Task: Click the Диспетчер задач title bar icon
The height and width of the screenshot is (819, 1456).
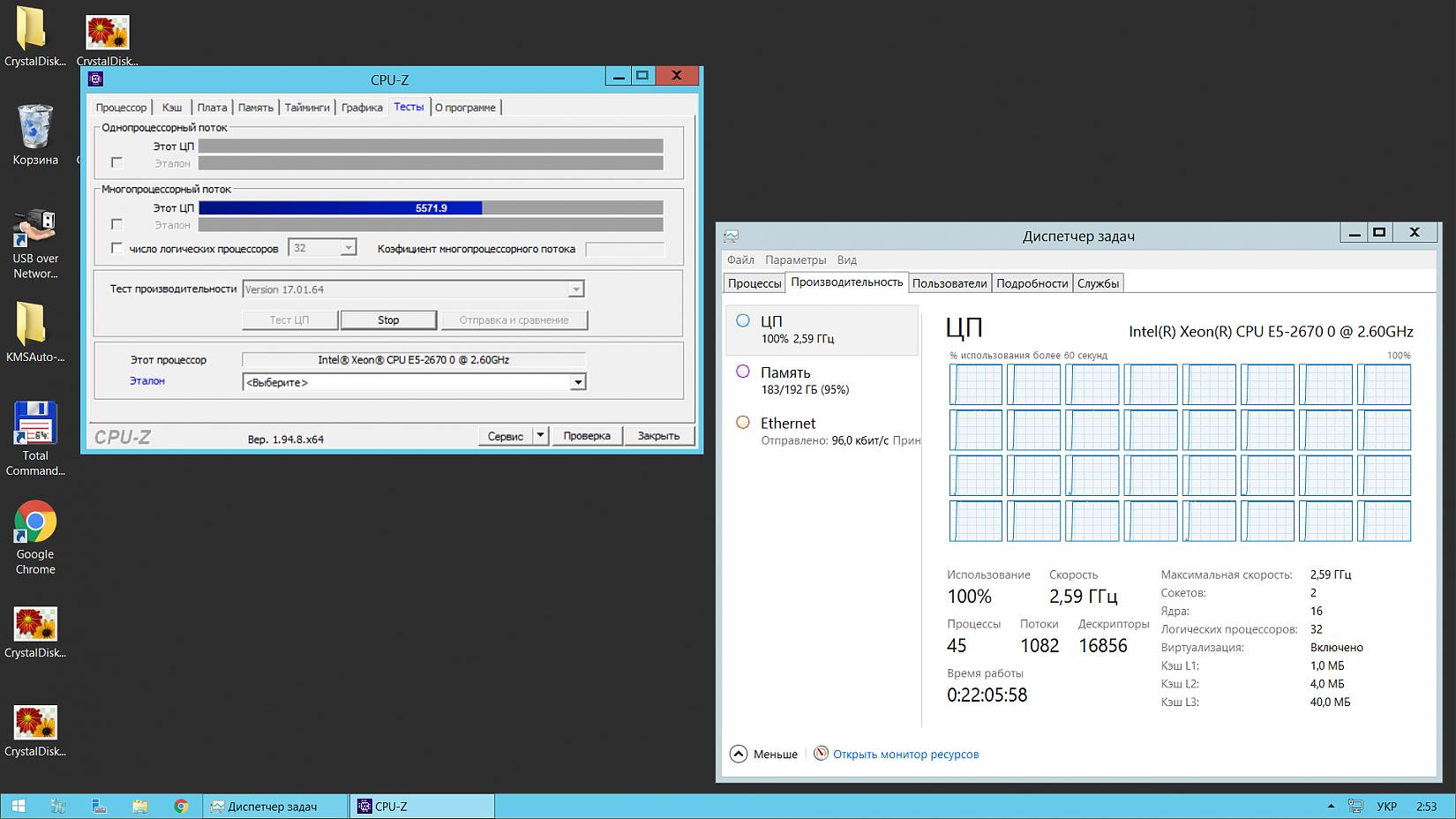Action: tap(731, 236)
